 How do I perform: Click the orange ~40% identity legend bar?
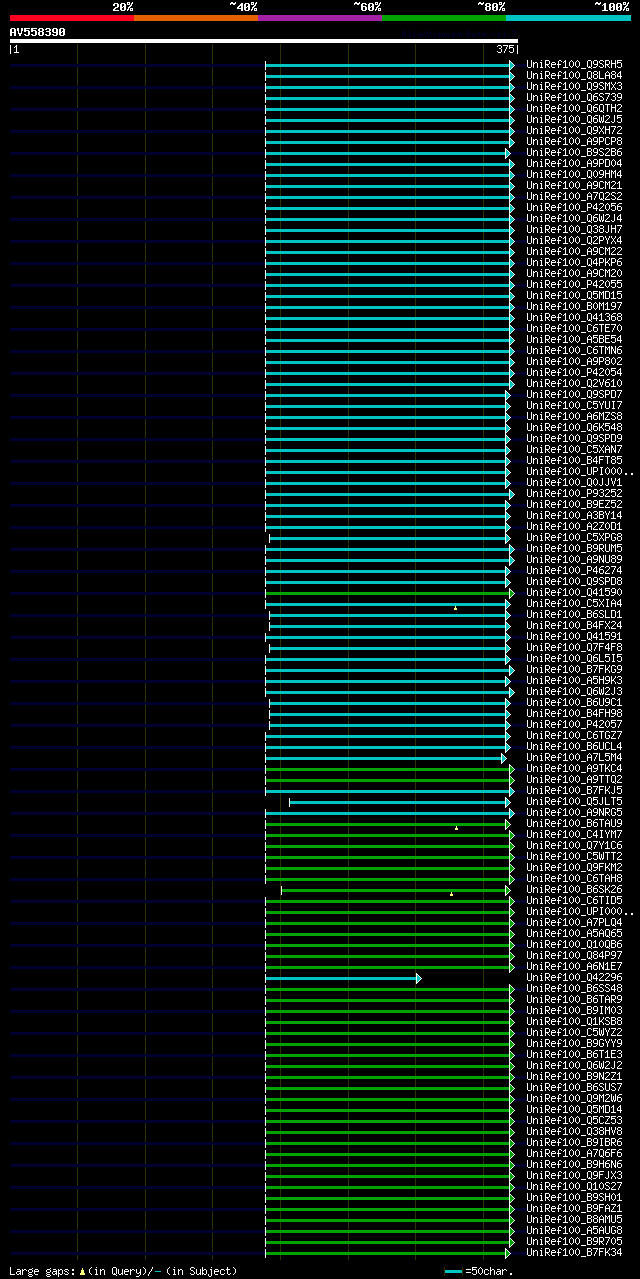coord(196,18)
